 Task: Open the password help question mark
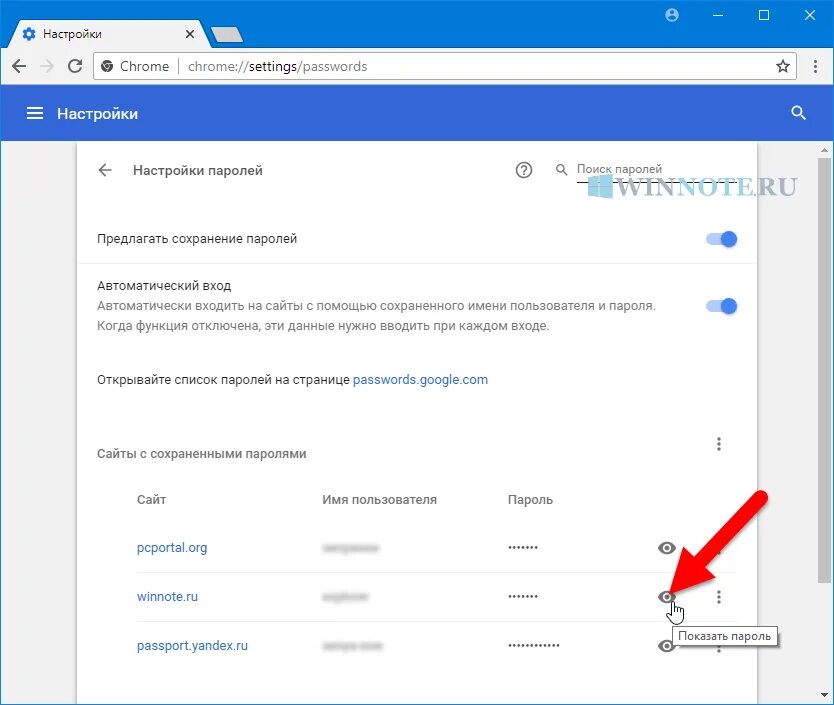point(523,170)
